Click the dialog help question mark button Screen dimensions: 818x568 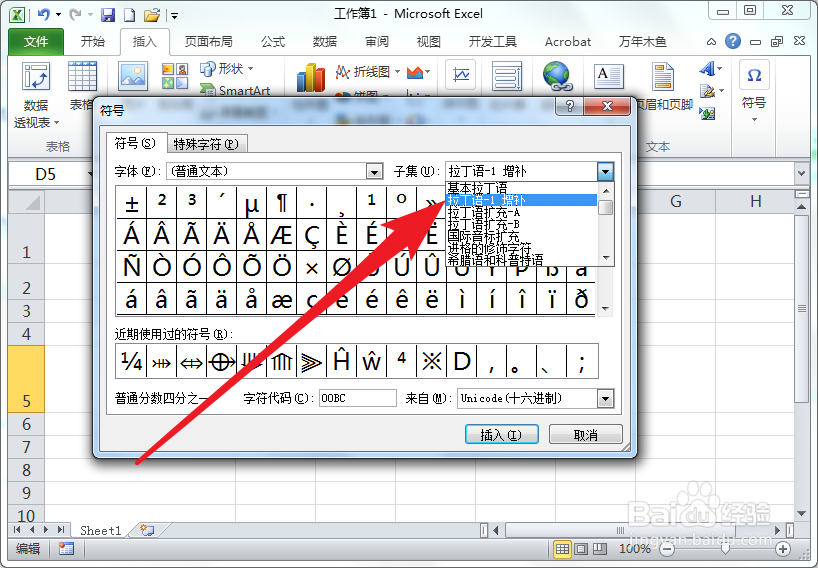tap(570, 106)
